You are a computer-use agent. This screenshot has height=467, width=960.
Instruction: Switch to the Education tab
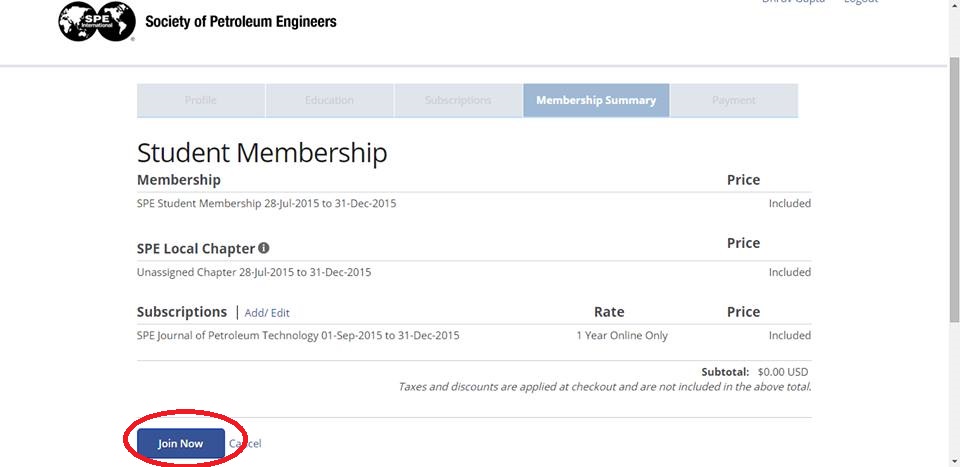329,100
